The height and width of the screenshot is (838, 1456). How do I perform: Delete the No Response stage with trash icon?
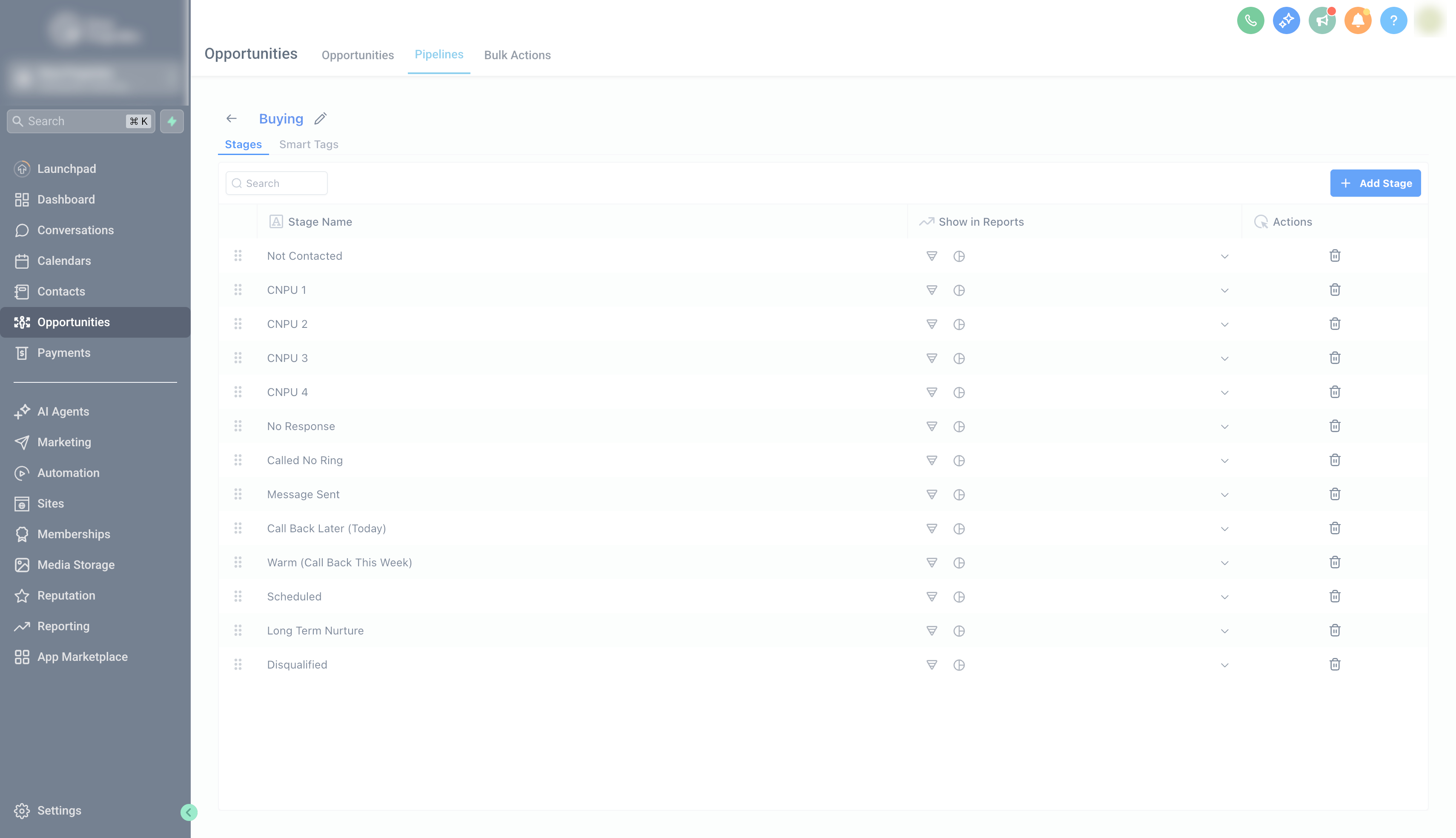point(1335,426)
